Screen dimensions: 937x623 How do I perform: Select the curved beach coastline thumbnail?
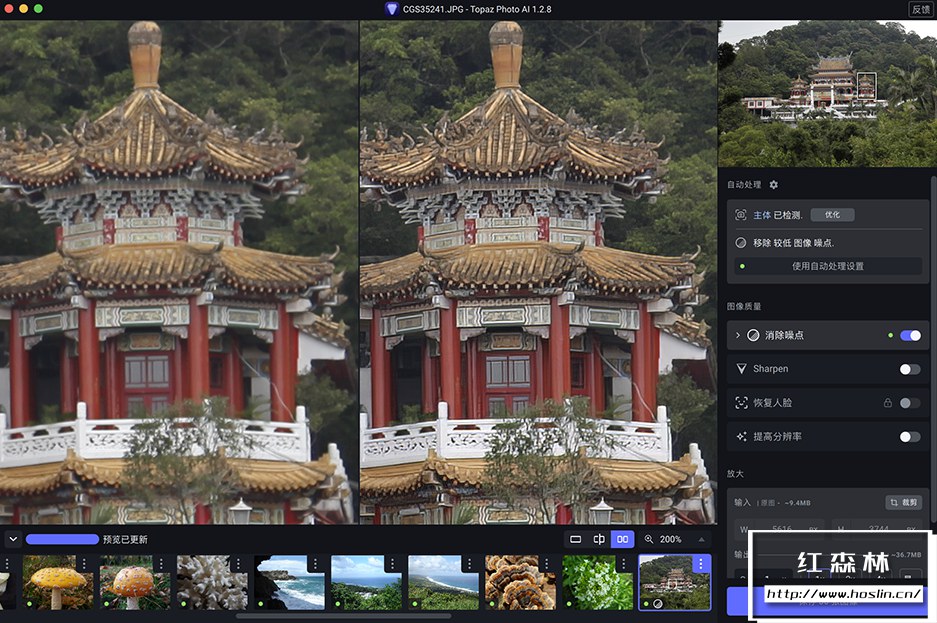click(443, 582)
